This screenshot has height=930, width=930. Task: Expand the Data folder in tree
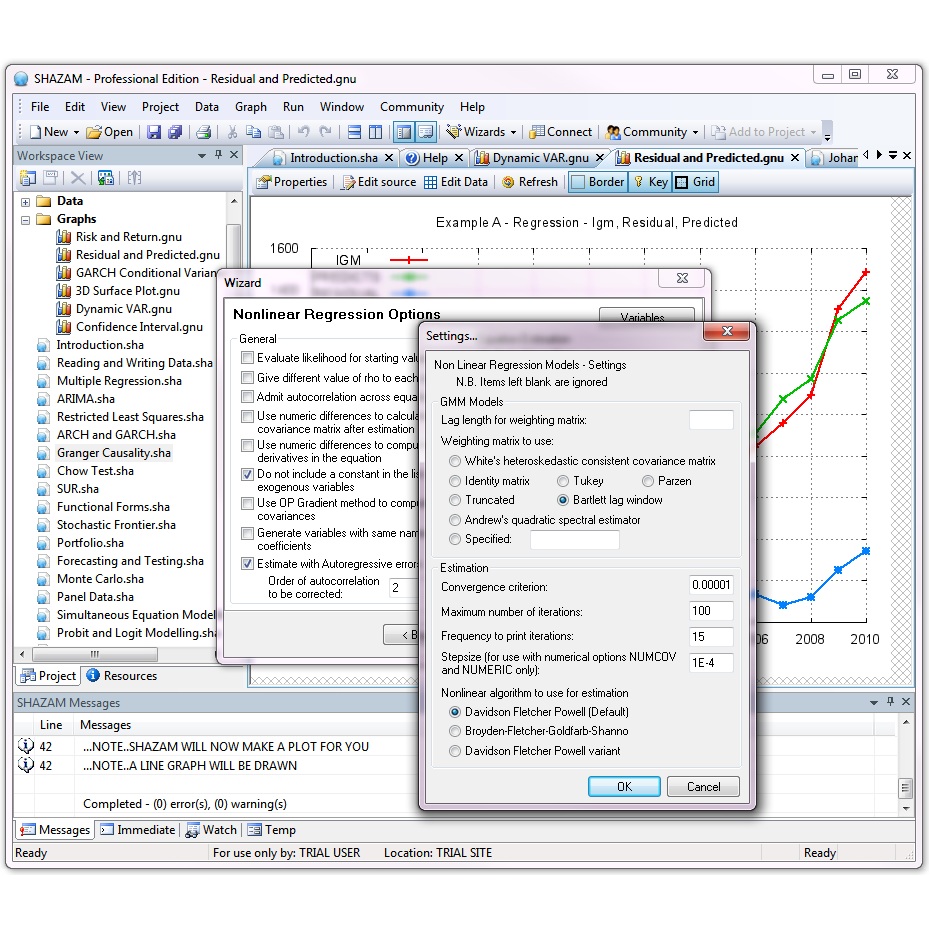point(26,202)
